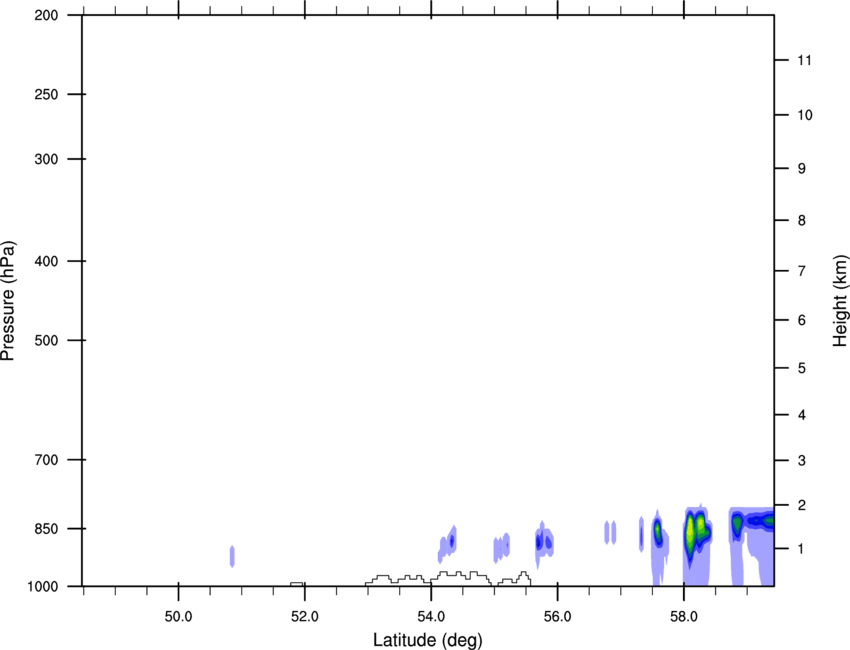Select the 300 pressure tick label
This screenshot has height=650, width=850.
pos(46,159)
